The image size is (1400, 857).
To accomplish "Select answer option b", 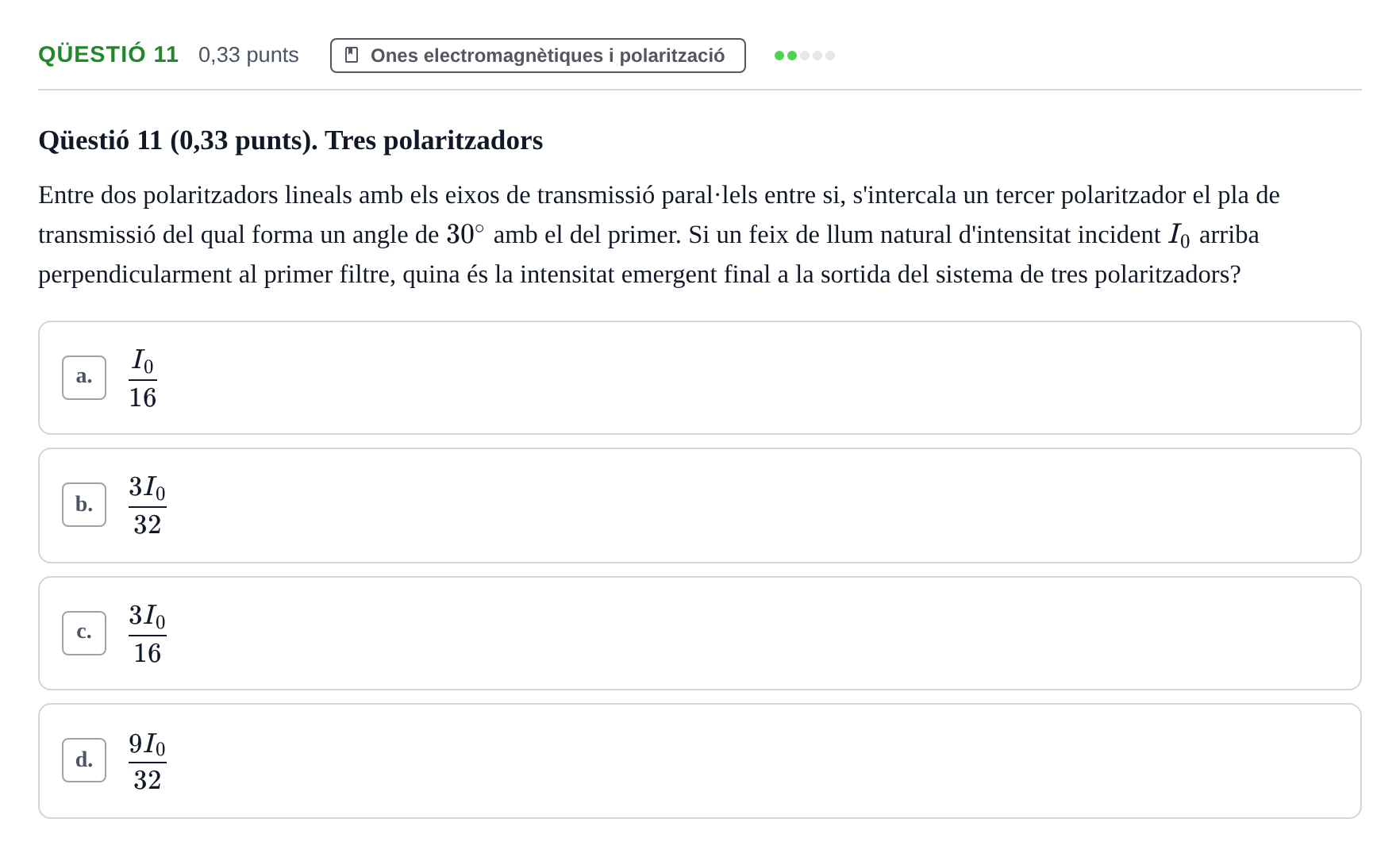I will (699, 505).
